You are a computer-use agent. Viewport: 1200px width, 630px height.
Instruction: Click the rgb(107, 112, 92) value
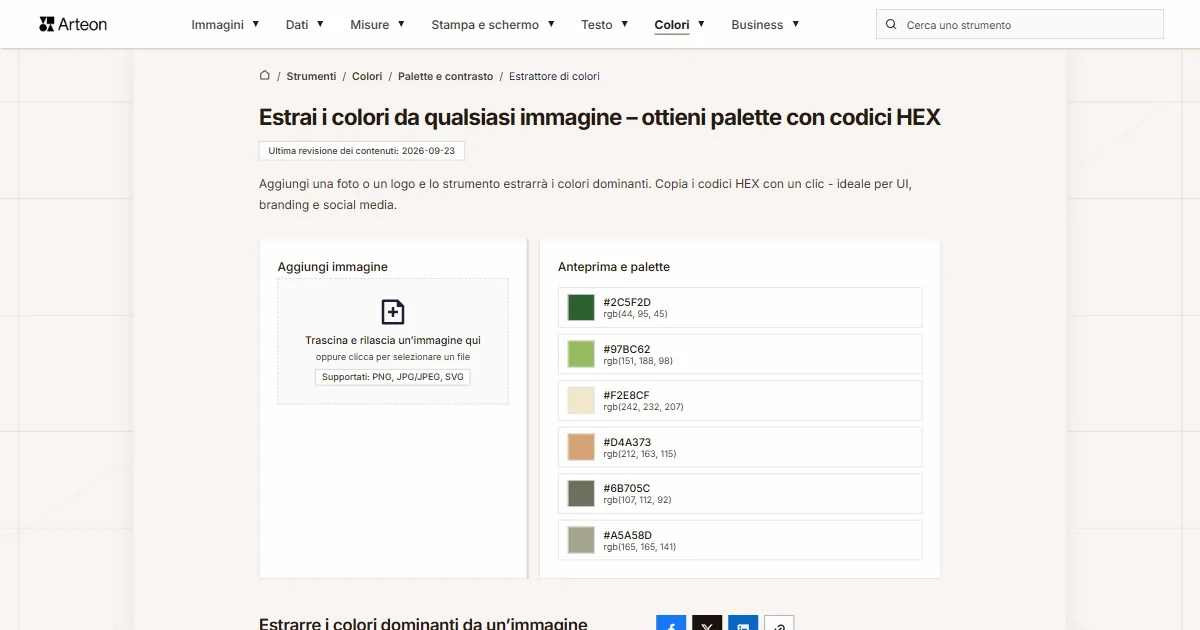tap(637, 500)
